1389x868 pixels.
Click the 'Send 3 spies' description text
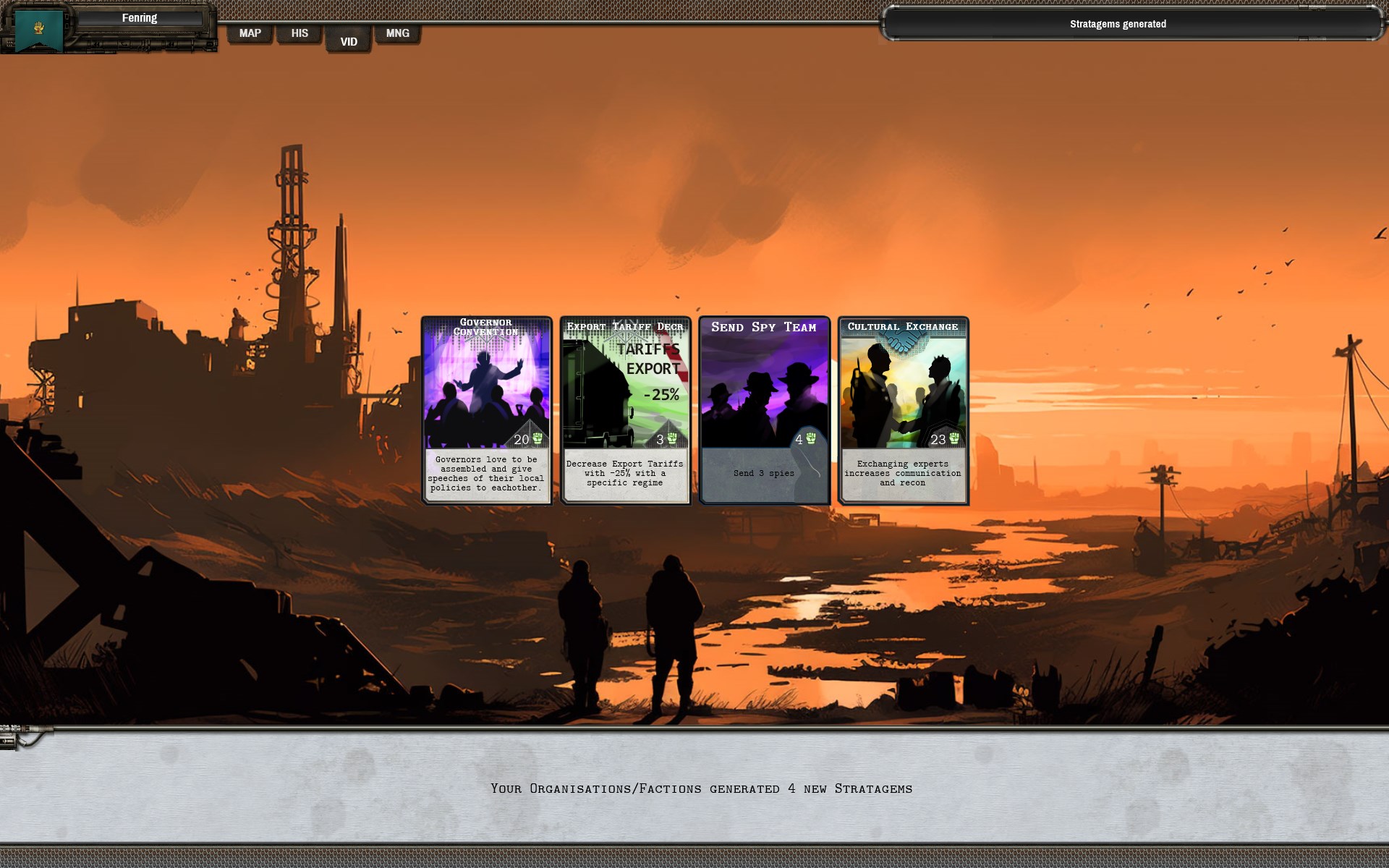point(763,473)
